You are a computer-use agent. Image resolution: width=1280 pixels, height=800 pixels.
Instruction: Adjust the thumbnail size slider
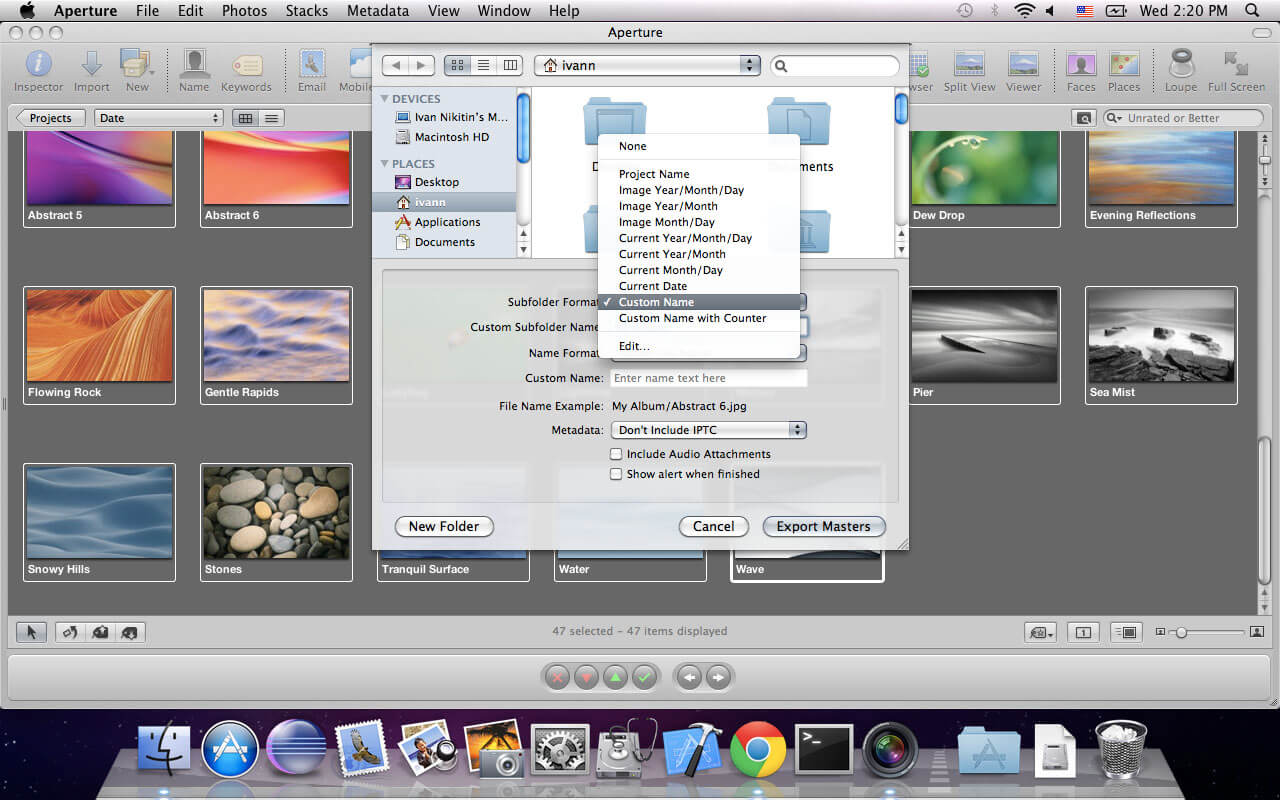1181,632
